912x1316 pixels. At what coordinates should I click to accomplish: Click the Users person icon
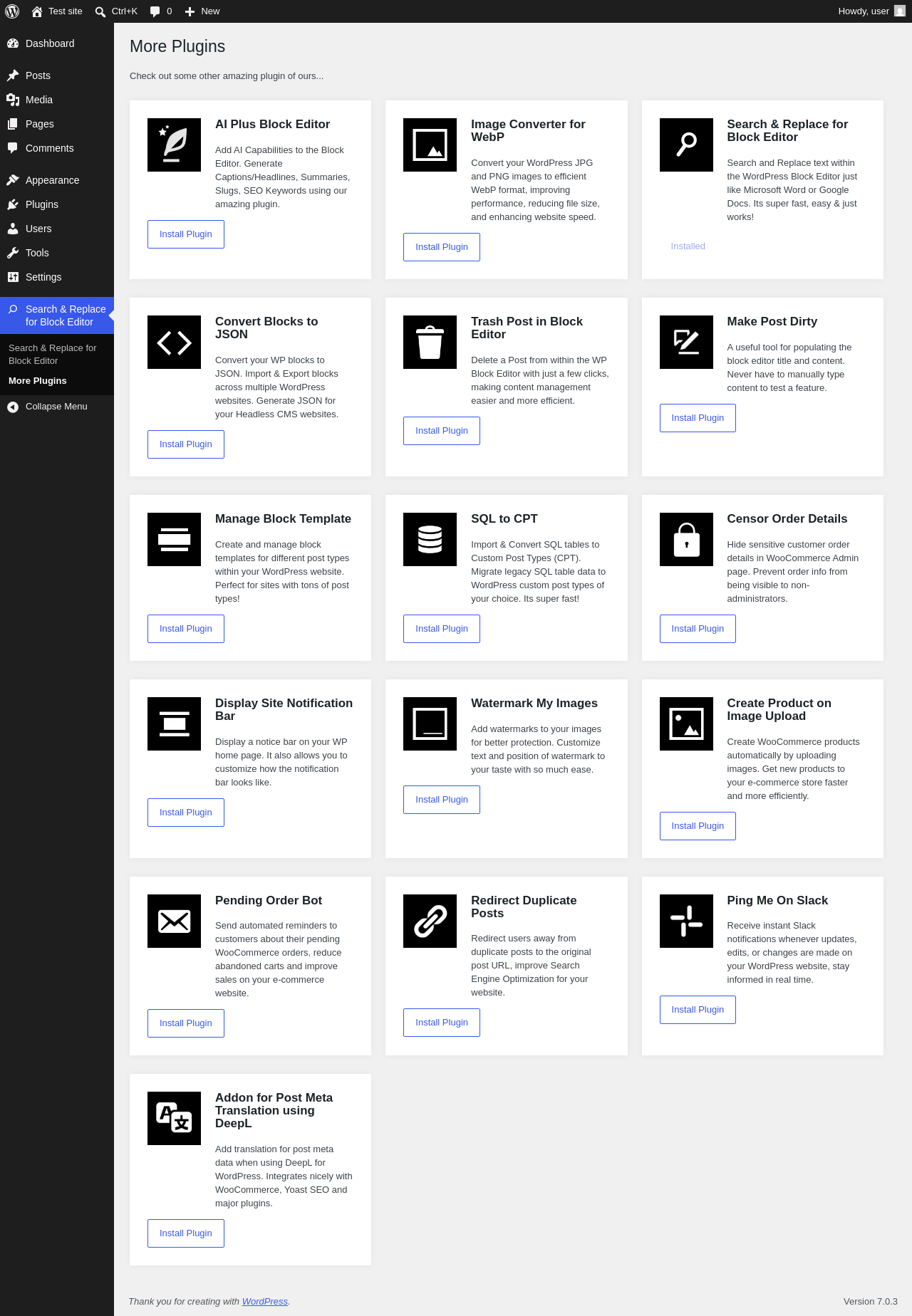13,229
